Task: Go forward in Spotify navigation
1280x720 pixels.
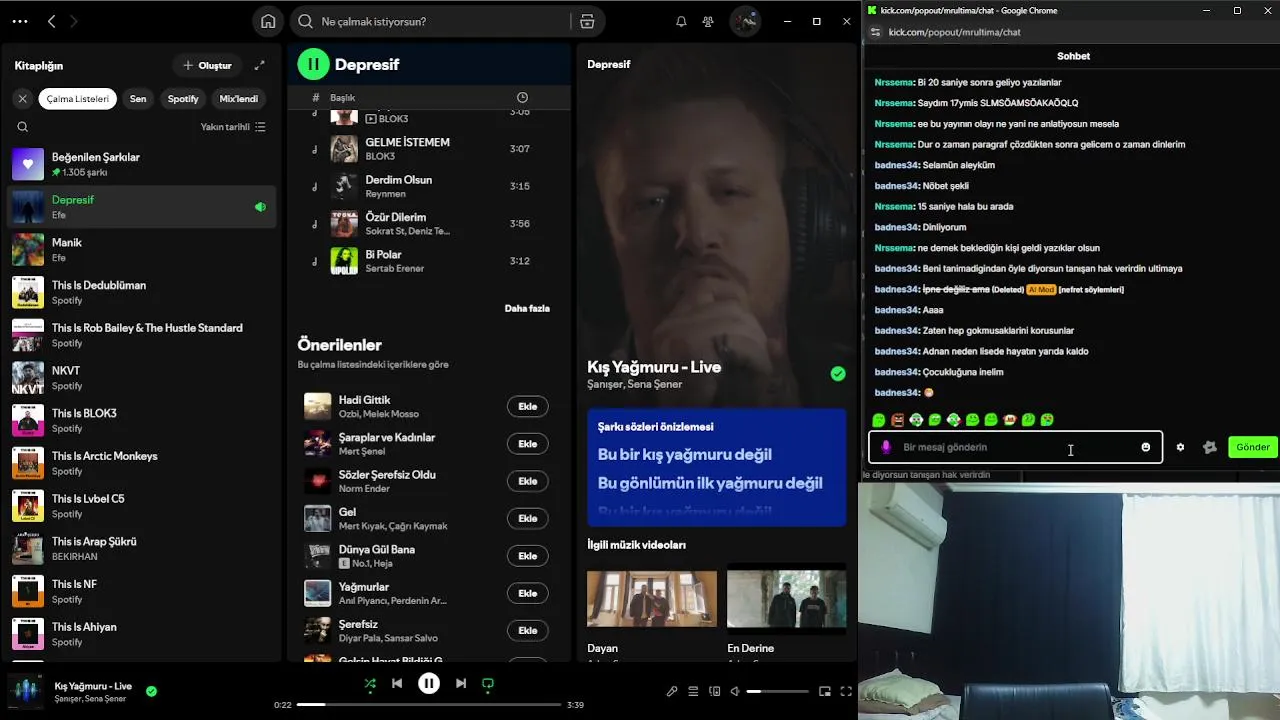Action: tap(74, 21)
